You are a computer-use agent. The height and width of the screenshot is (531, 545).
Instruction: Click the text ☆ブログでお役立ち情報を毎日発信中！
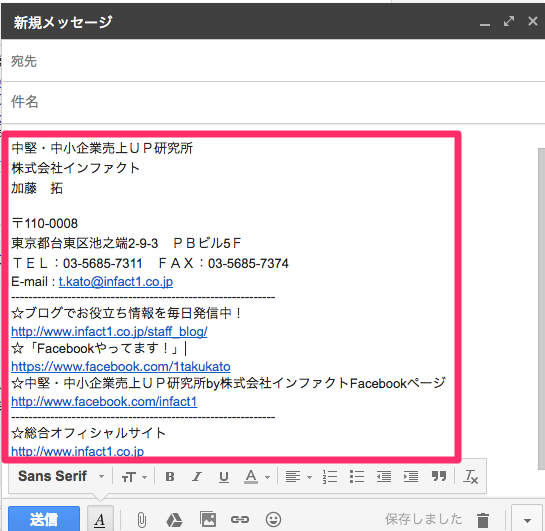(x=127, y=313)
